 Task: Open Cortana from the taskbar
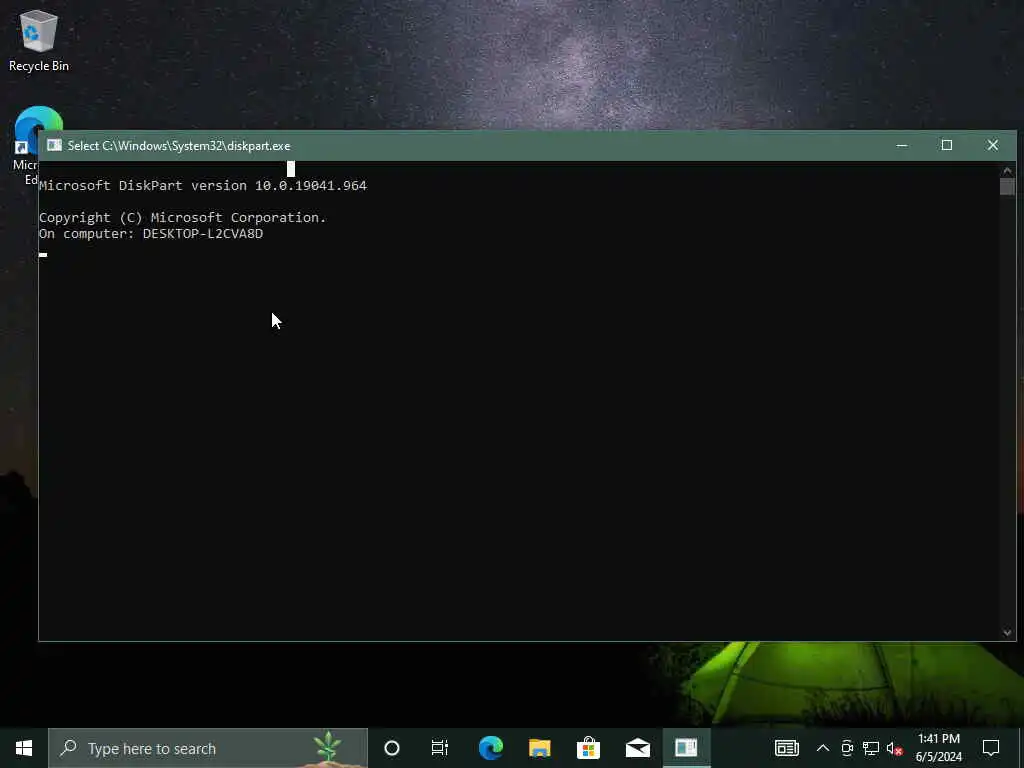pyautogui.click(x=392, y=748)
